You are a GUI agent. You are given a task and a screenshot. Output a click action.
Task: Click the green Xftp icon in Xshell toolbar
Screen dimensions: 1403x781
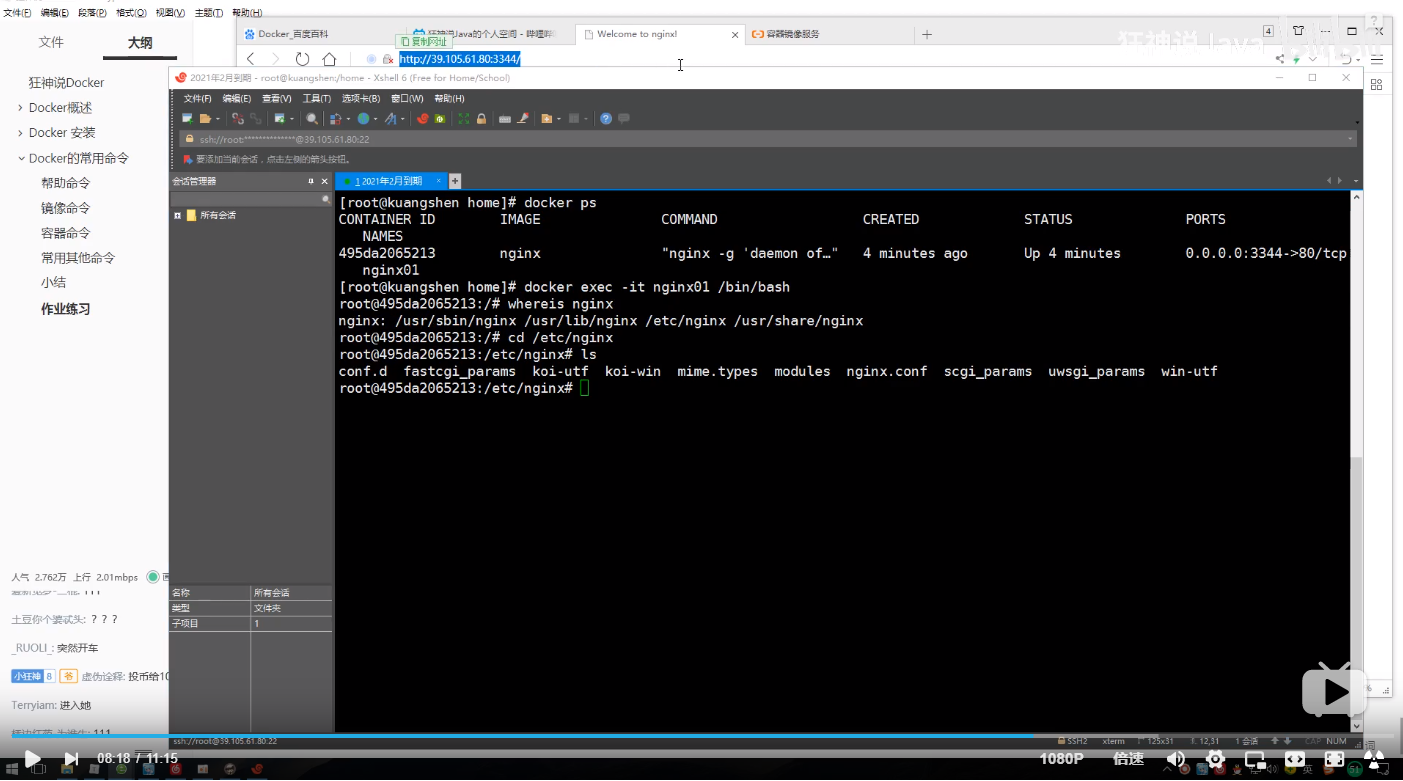[x=440, y=118]
